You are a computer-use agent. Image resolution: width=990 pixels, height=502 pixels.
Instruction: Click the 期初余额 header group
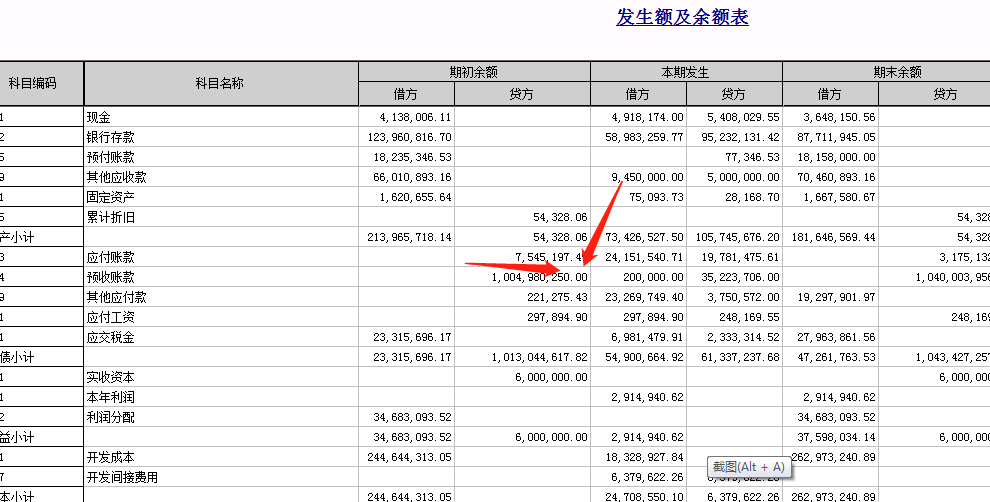474,72
